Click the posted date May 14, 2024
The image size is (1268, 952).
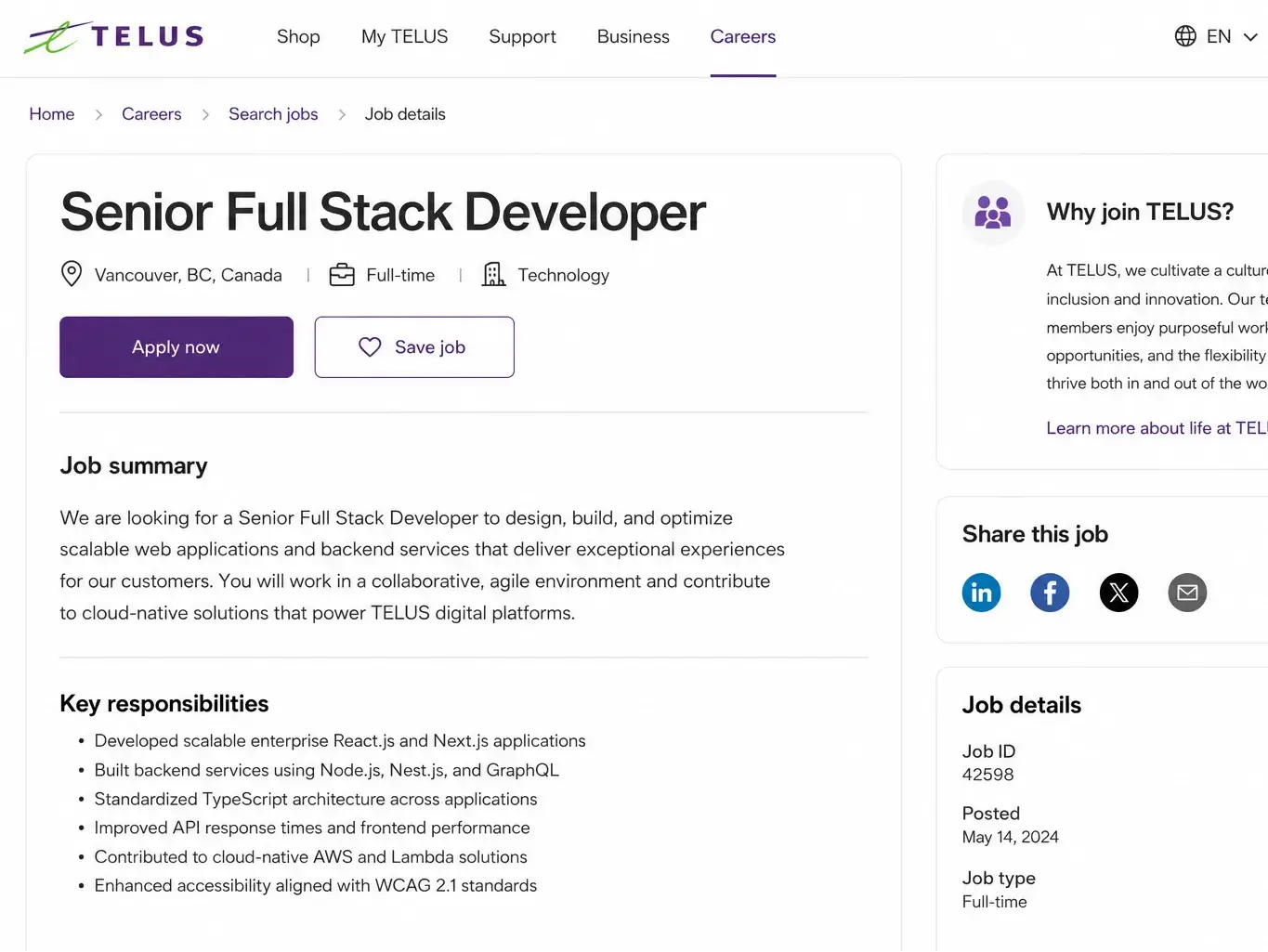pos(1011,837)
